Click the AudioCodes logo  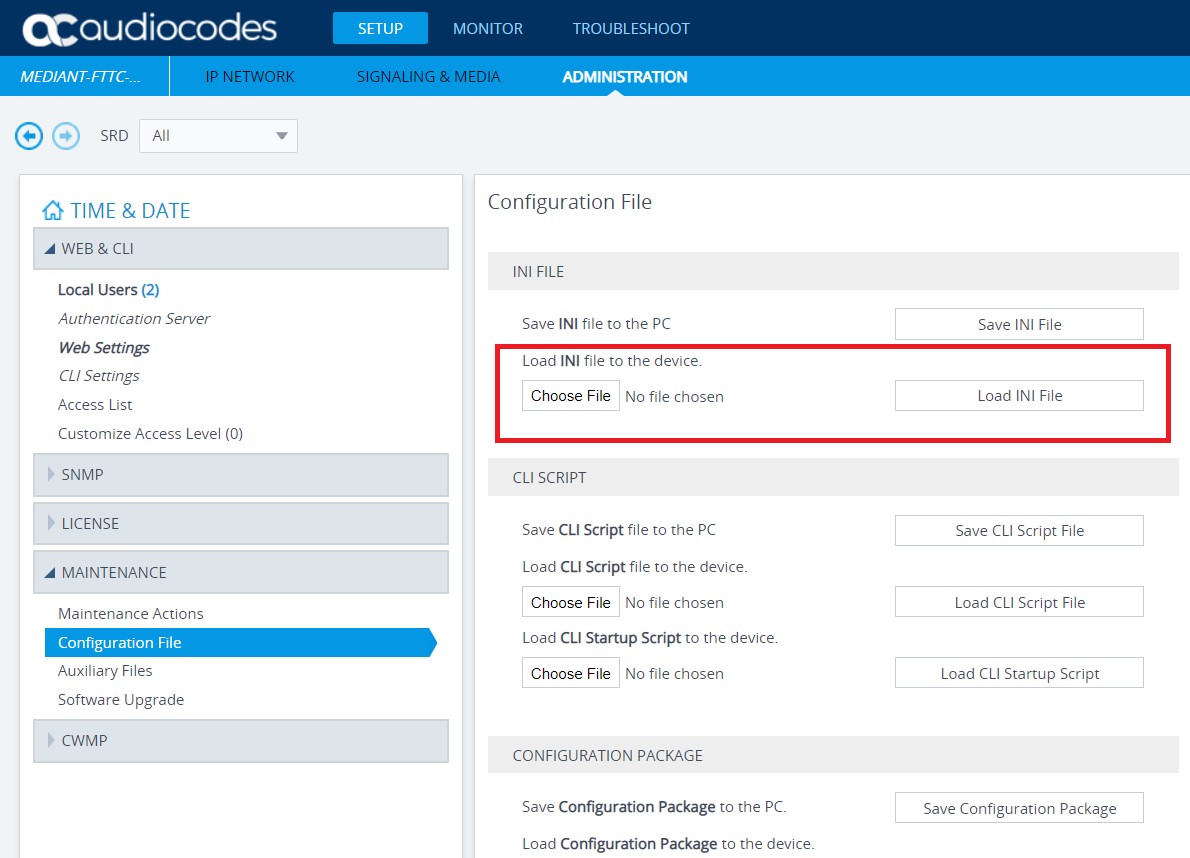(x=150, y=29)
